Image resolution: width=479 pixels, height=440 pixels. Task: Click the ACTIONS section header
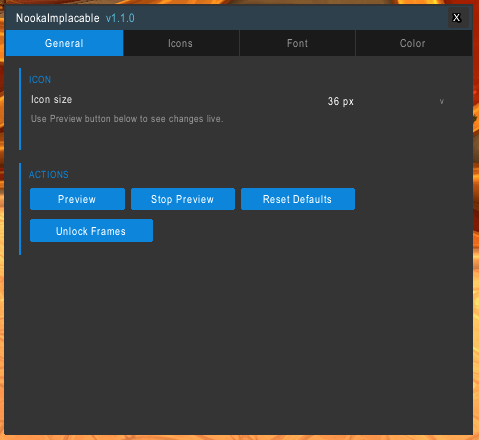[x=49, y=175]
